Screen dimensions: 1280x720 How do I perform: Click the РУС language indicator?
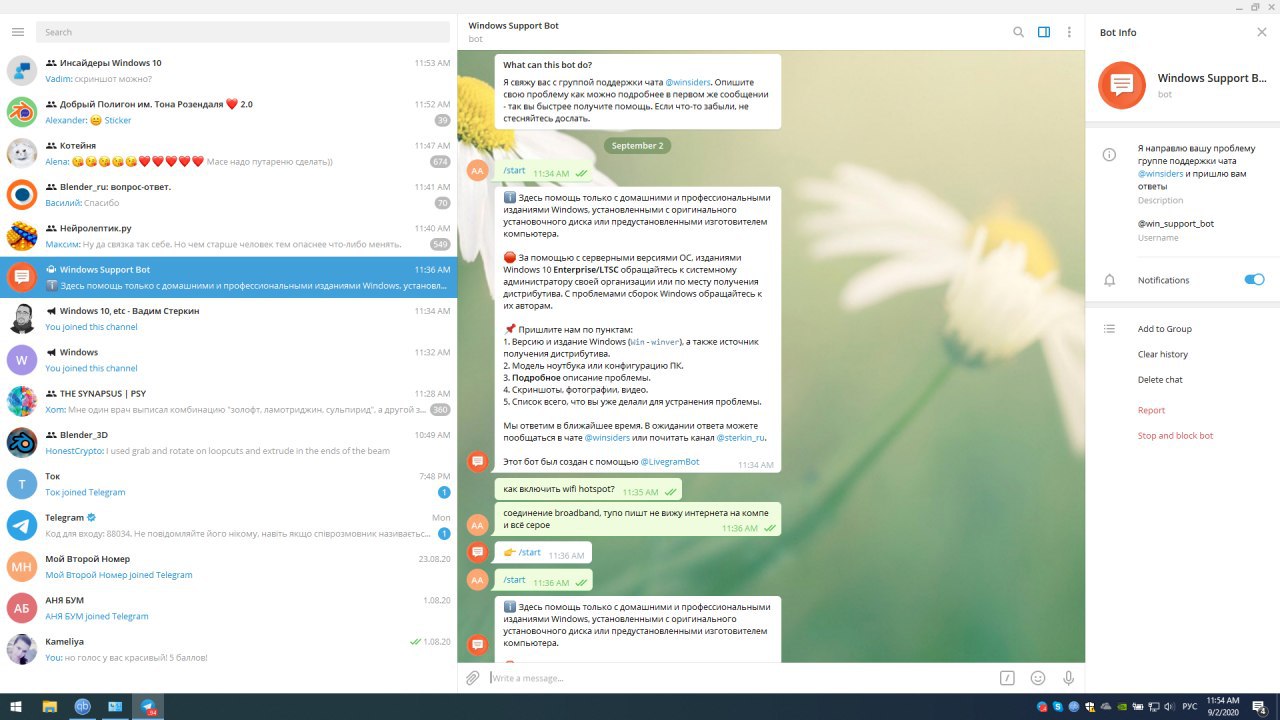(x=1189, y=707)
